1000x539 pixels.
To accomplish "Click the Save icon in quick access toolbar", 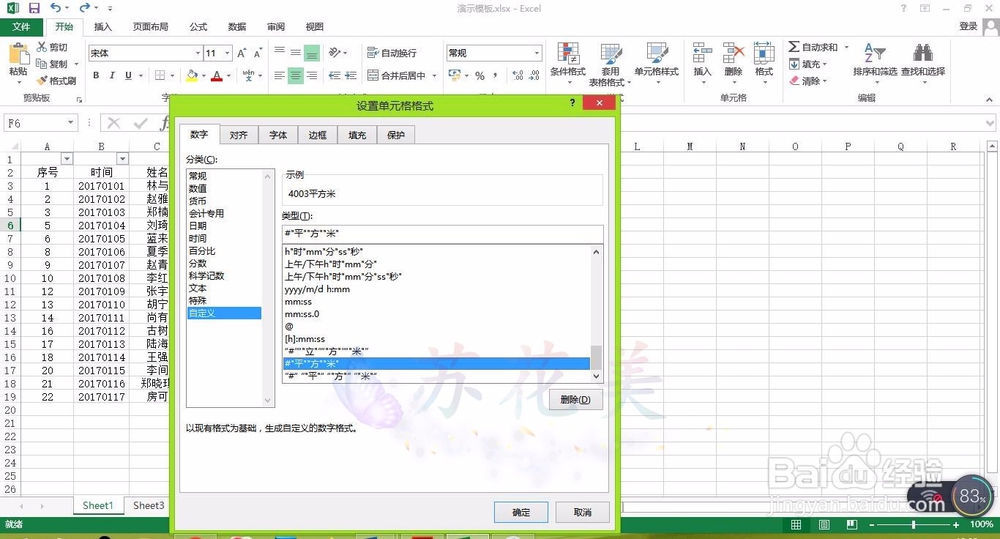I will click(x=34, y=8).
